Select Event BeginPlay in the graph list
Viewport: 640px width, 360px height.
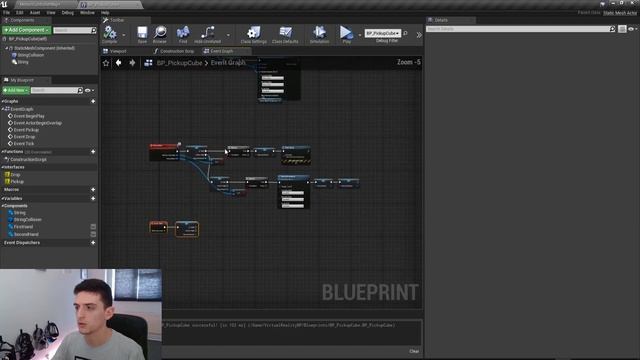(x=29, y=116)
